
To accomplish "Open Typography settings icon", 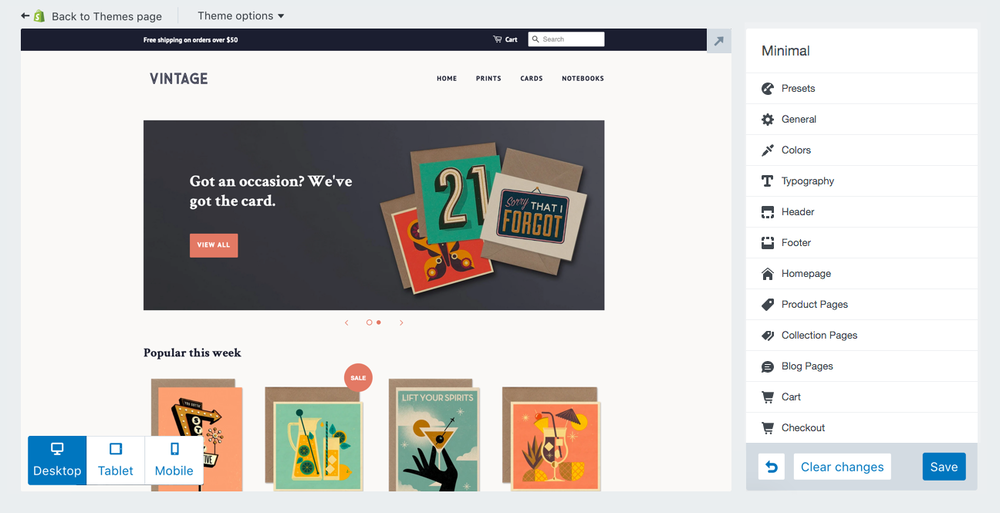I will 768,181.
